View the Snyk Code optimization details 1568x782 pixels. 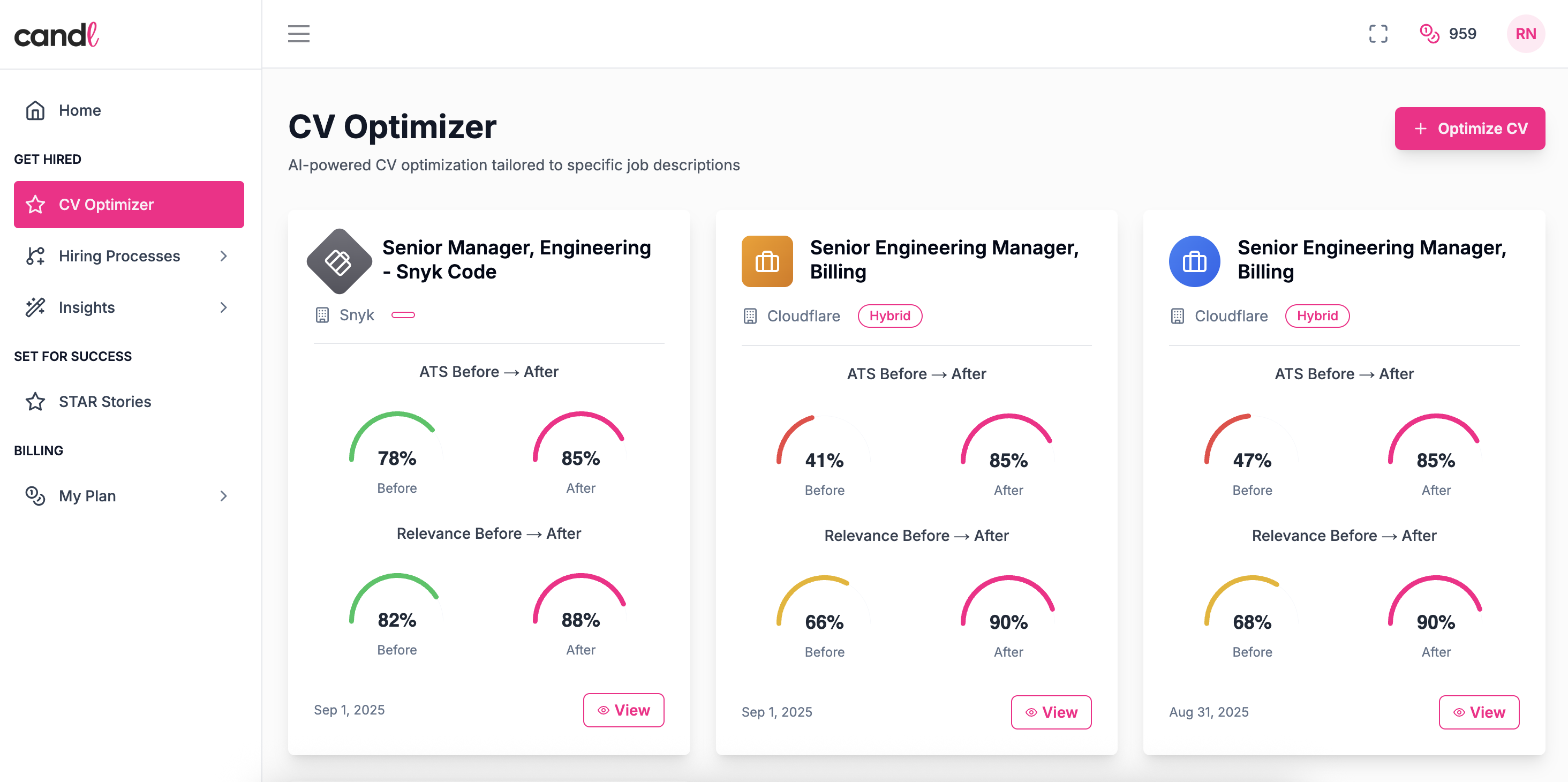coord(623,710)
